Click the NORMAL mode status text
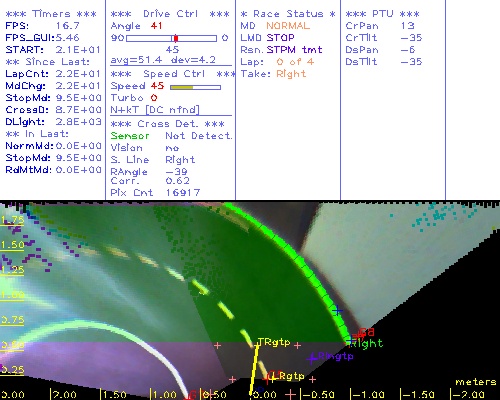Screen dimensions: 500x400 point(288,26)
